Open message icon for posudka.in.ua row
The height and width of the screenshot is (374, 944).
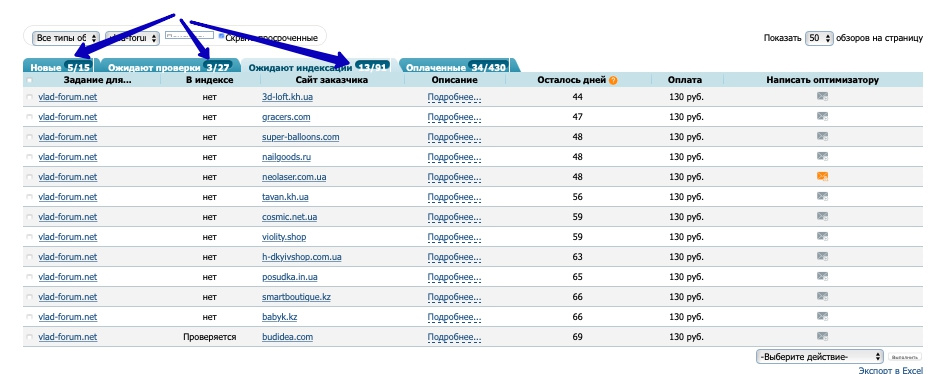pos(822,276)
